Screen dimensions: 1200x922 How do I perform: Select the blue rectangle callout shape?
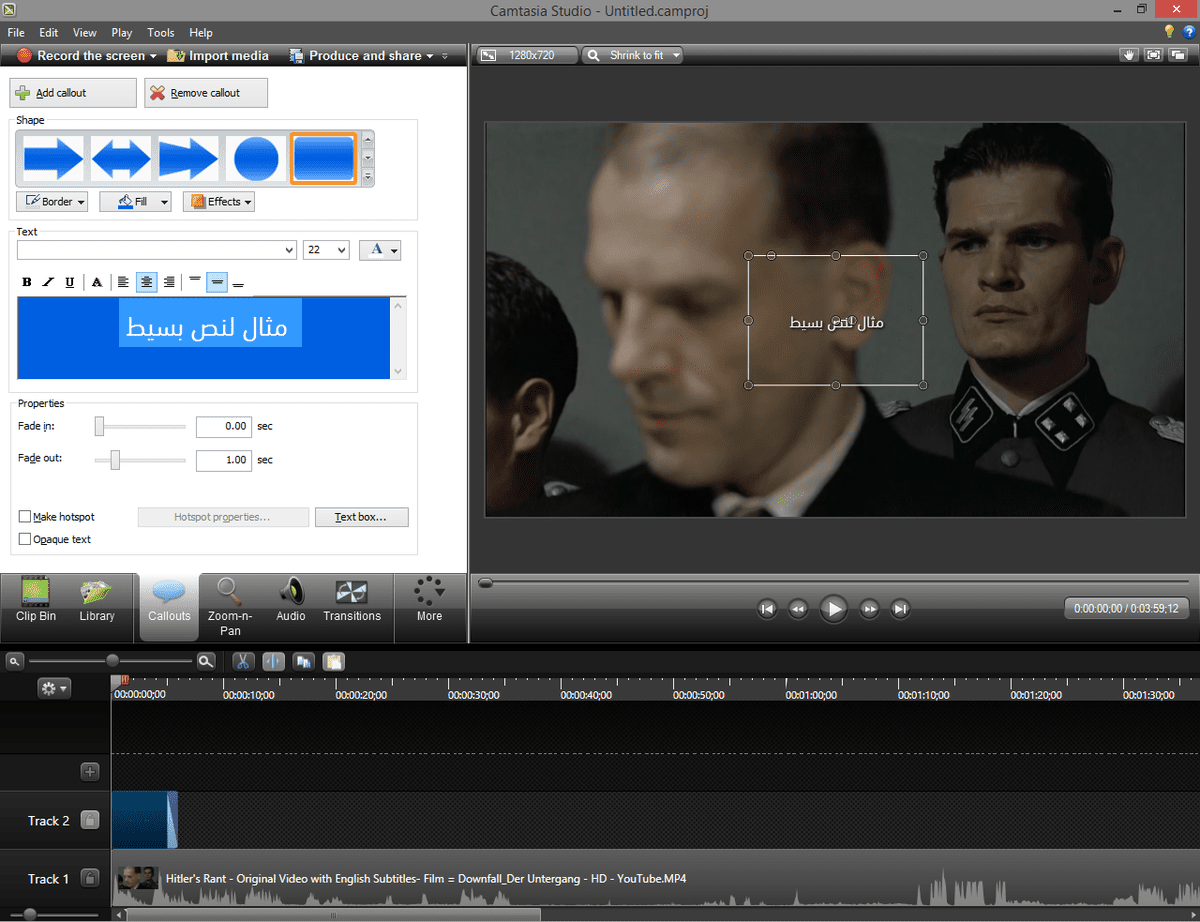pos(324,158)
